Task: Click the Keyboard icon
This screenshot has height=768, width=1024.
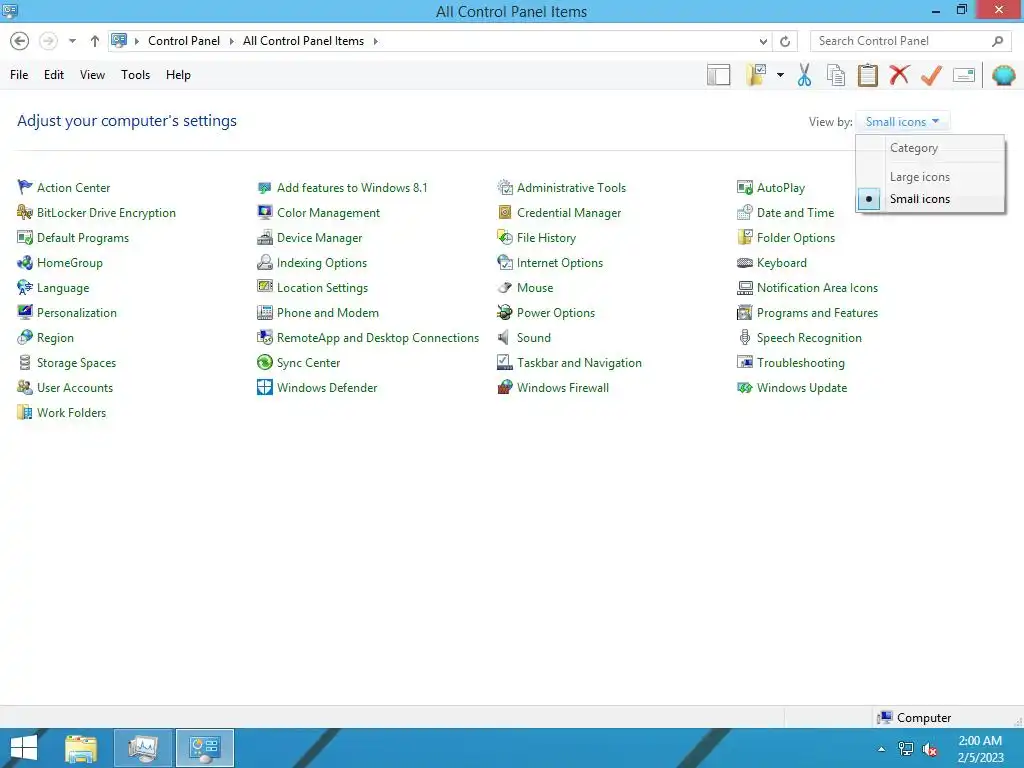Action: click(744, 263)
